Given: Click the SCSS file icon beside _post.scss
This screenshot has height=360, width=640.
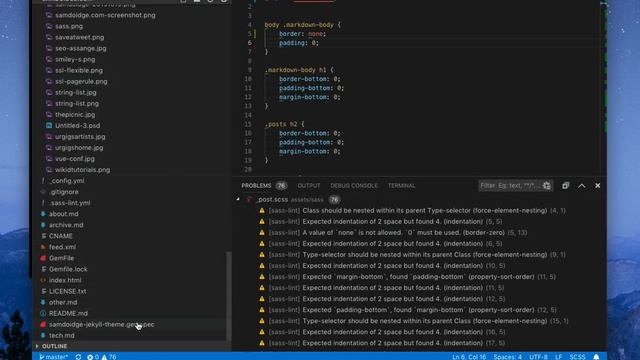Looking at the screenshot, I should click(x=249, y=200).
